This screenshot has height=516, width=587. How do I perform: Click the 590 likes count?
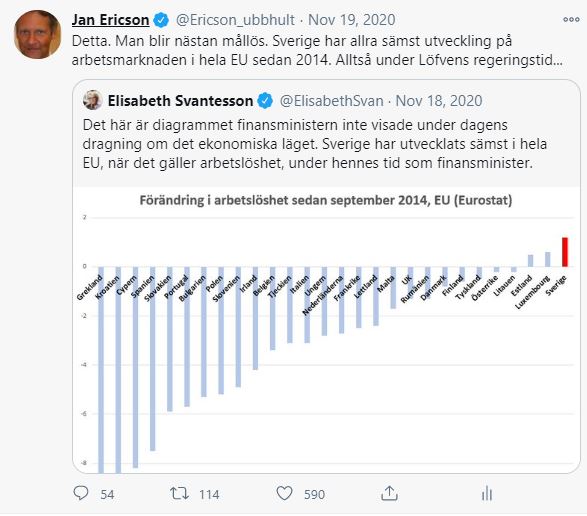tap(314, 494)
